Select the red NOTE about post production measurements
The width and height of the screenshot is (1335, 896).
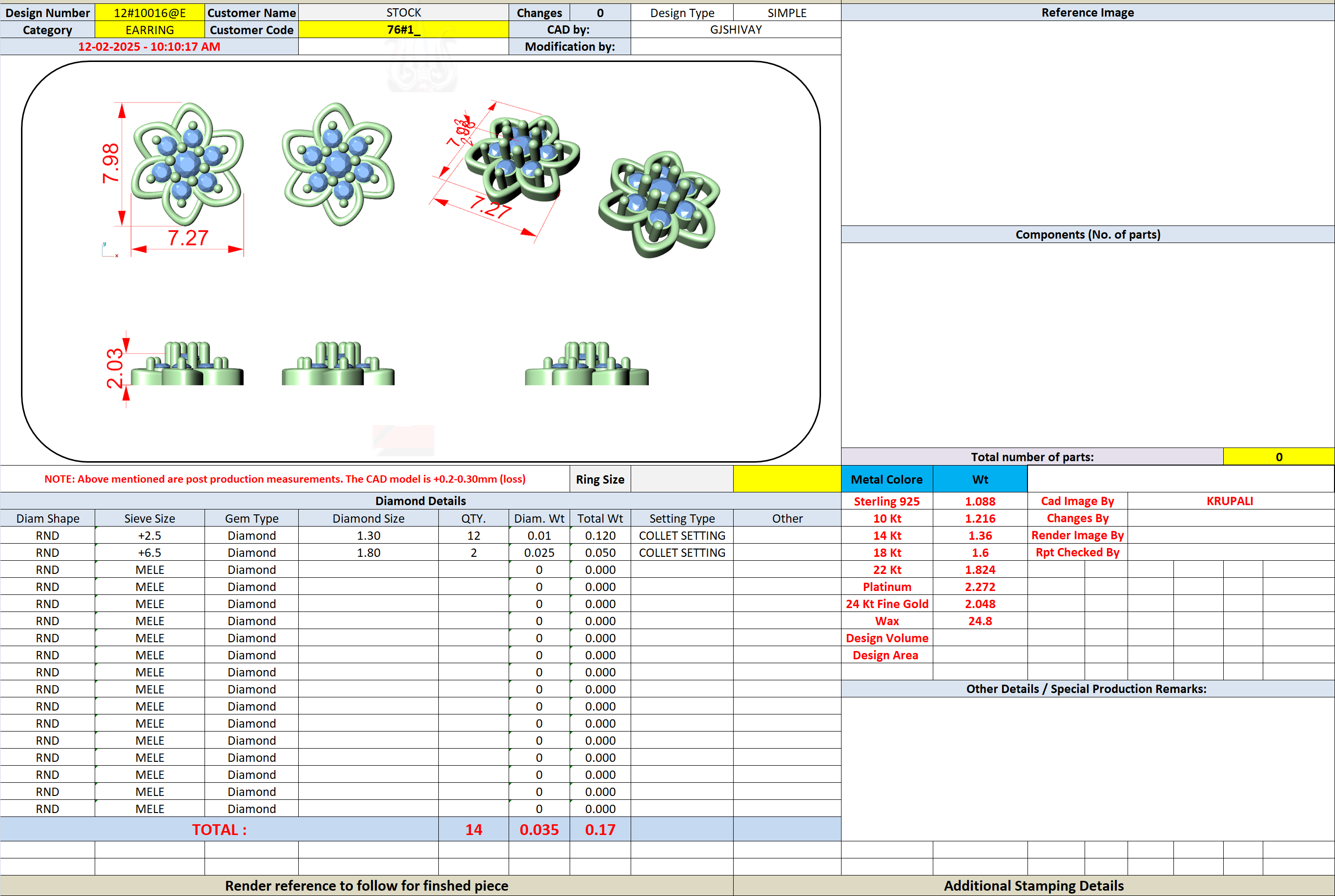coord(285,479)
